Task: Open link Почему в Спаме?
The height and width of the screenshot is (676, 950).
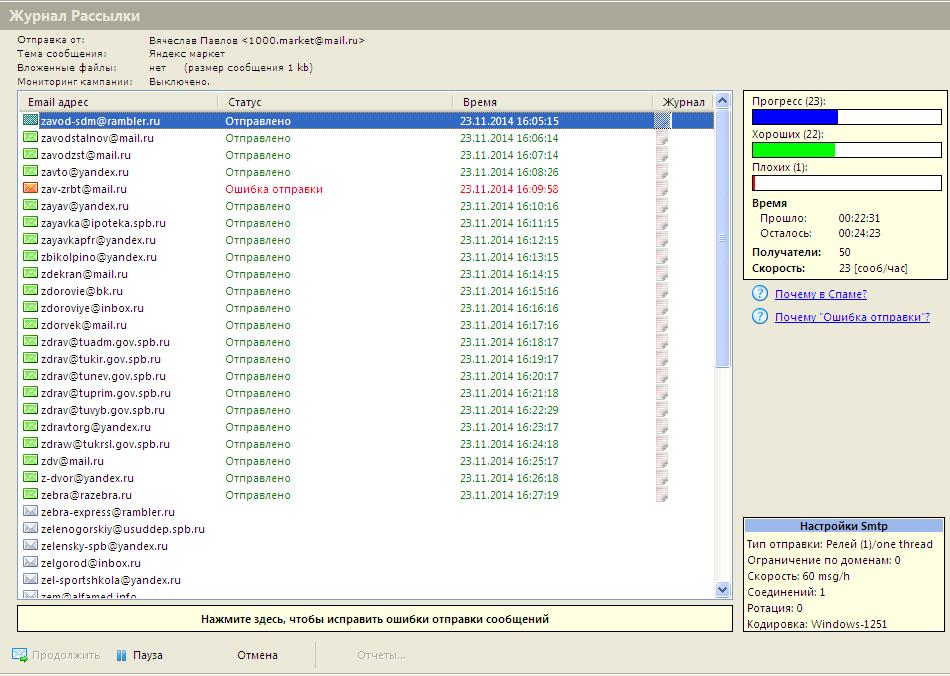Action: click(821, 294)
